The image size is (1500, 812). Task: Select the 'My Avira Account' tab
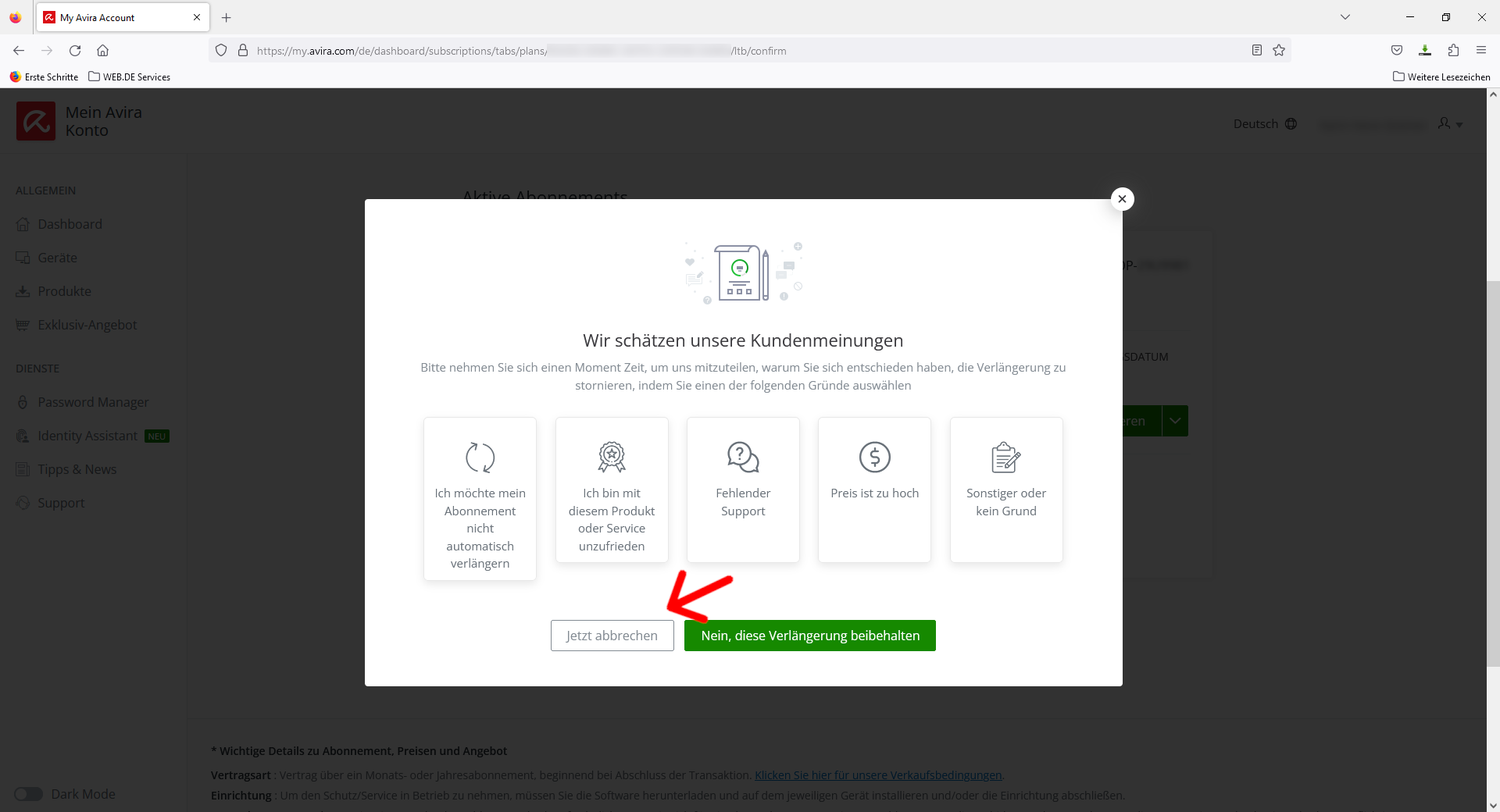(123, 17)
